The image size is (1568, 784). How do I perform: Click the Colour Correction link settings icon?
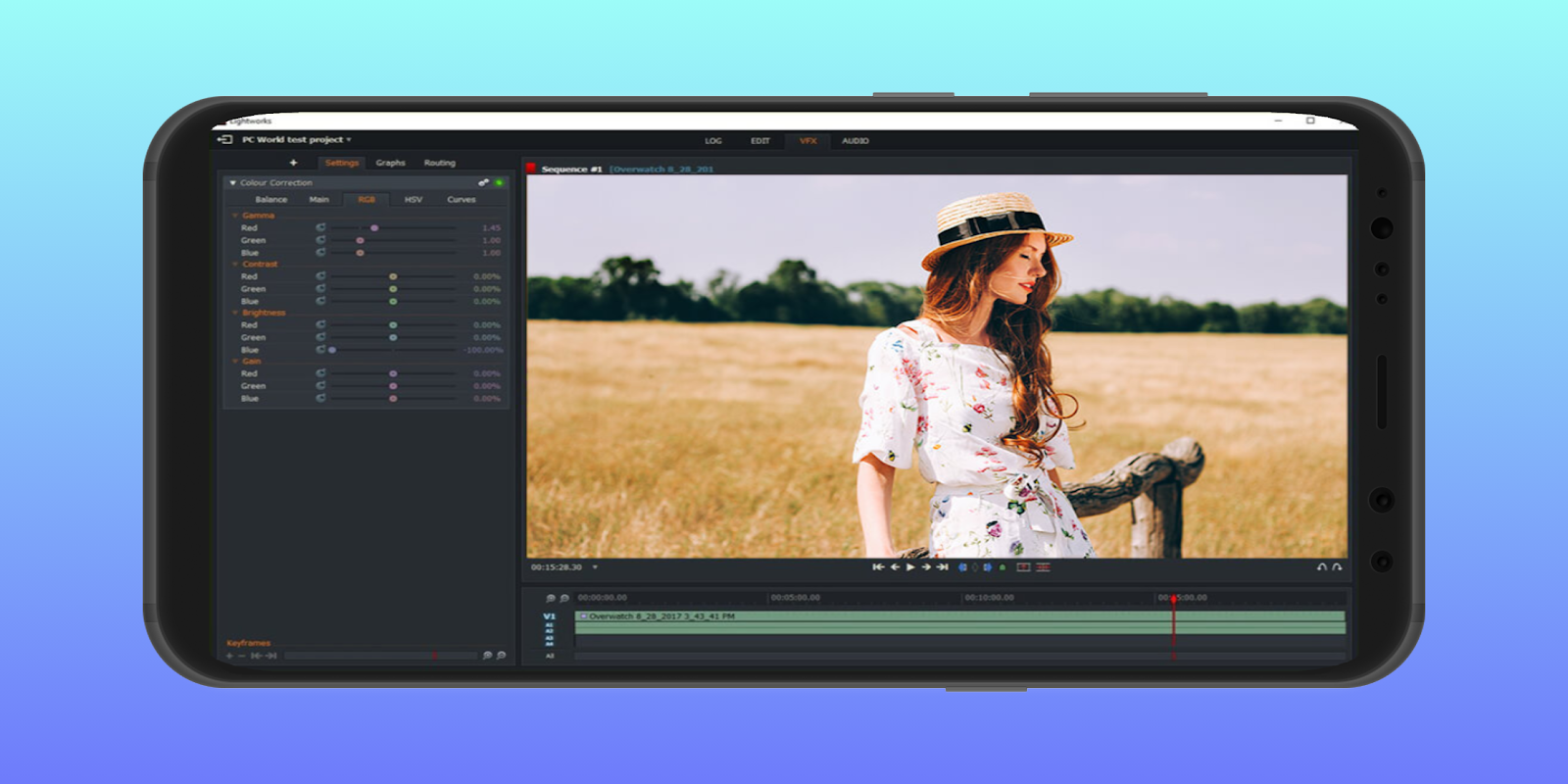point(483,183)
